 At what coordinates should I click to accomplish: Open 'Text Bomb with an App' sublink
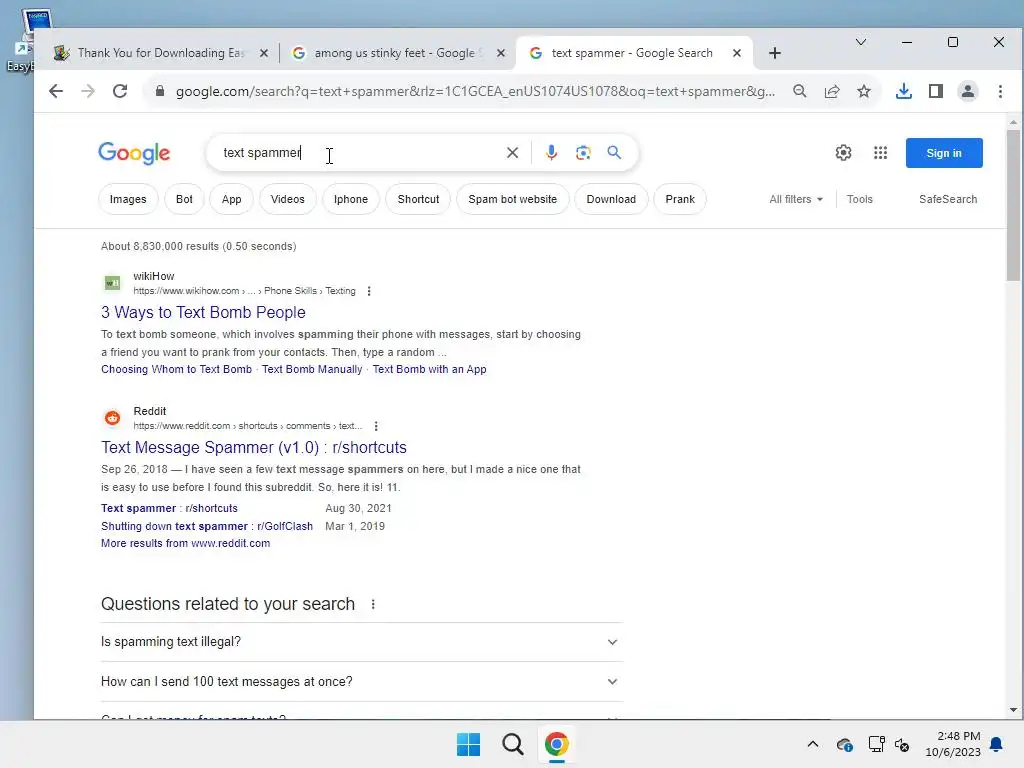click(x=429, y=369)
